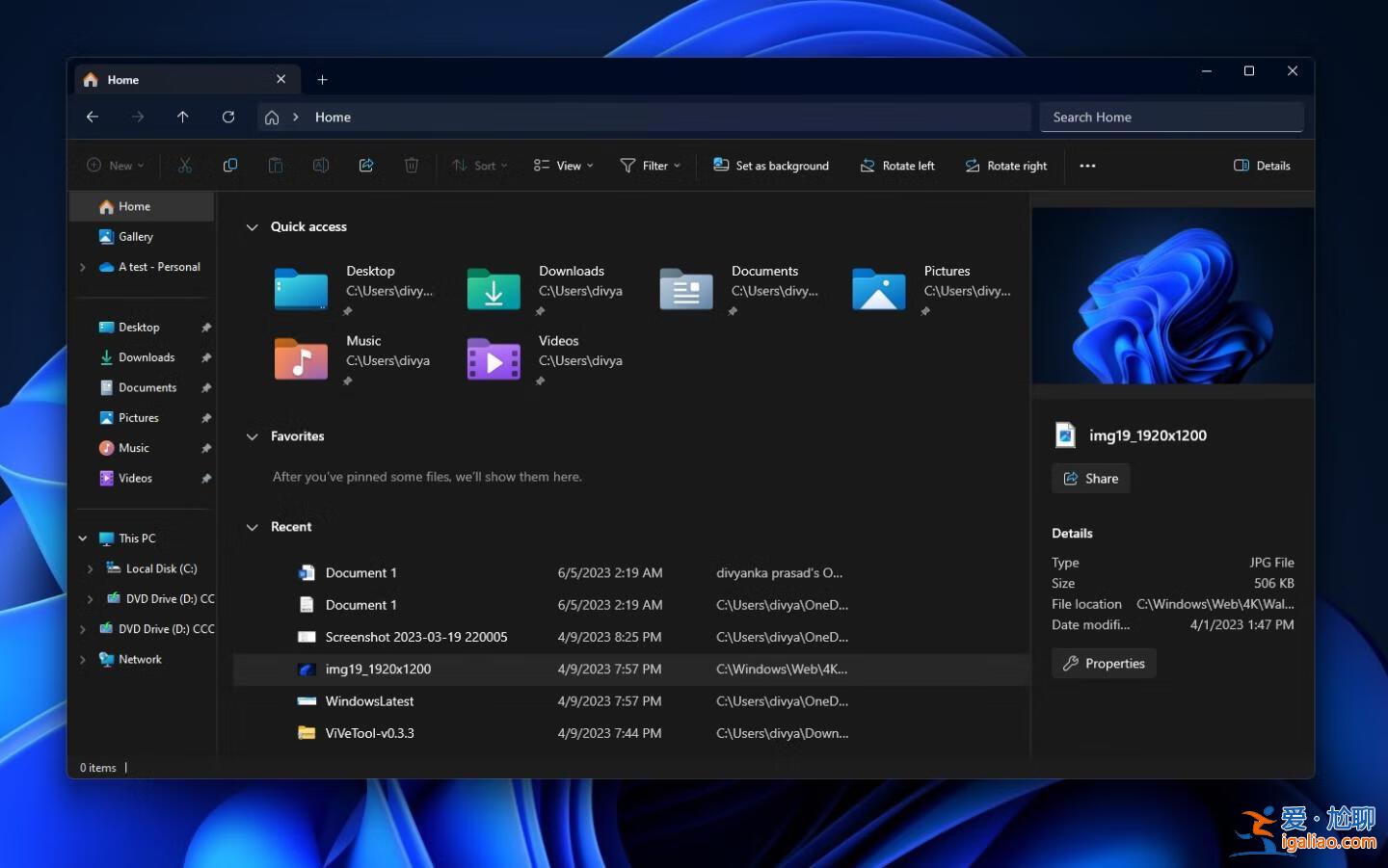
Task: Open the Sort dropdown
Action: tap(479, 165)
